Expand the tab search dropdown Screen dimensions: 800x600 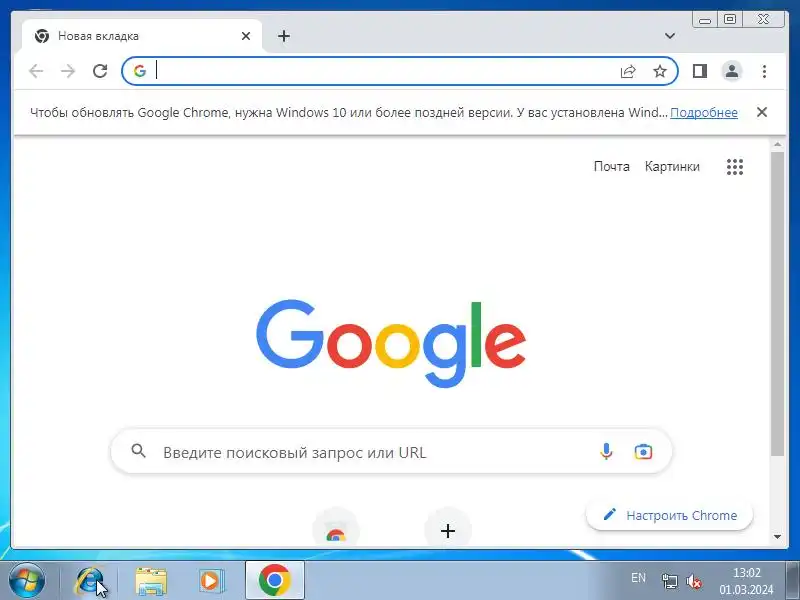[670, 36]
